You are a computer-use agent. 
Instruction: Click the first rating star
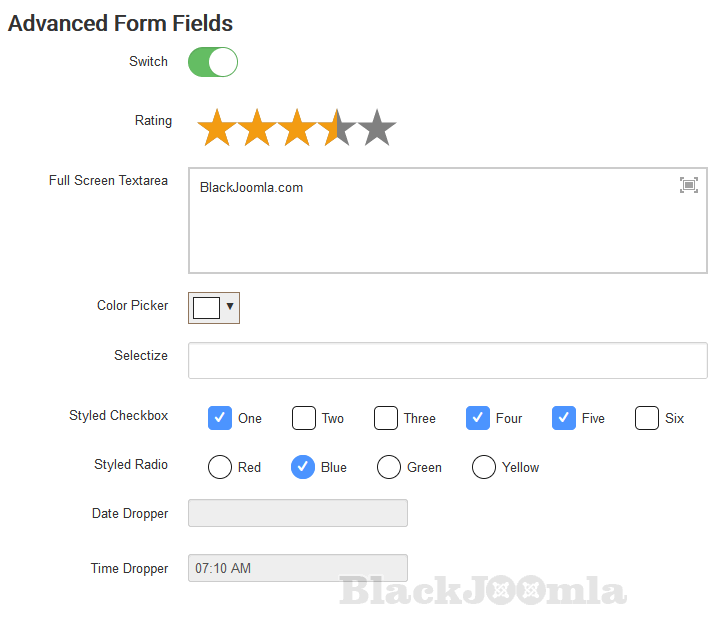click(x=217, y=129)
